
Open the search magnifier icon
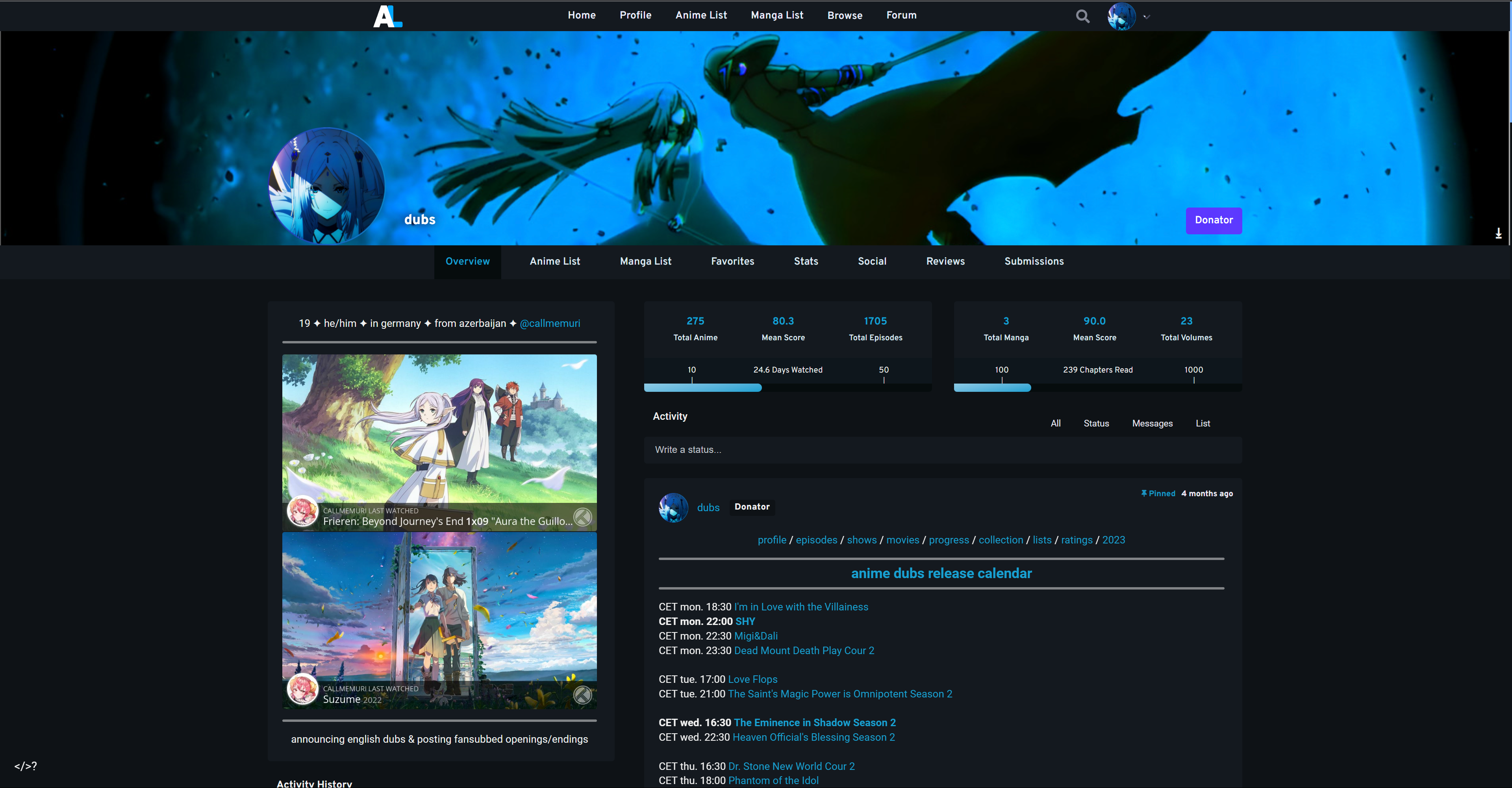coord(1082,17)
